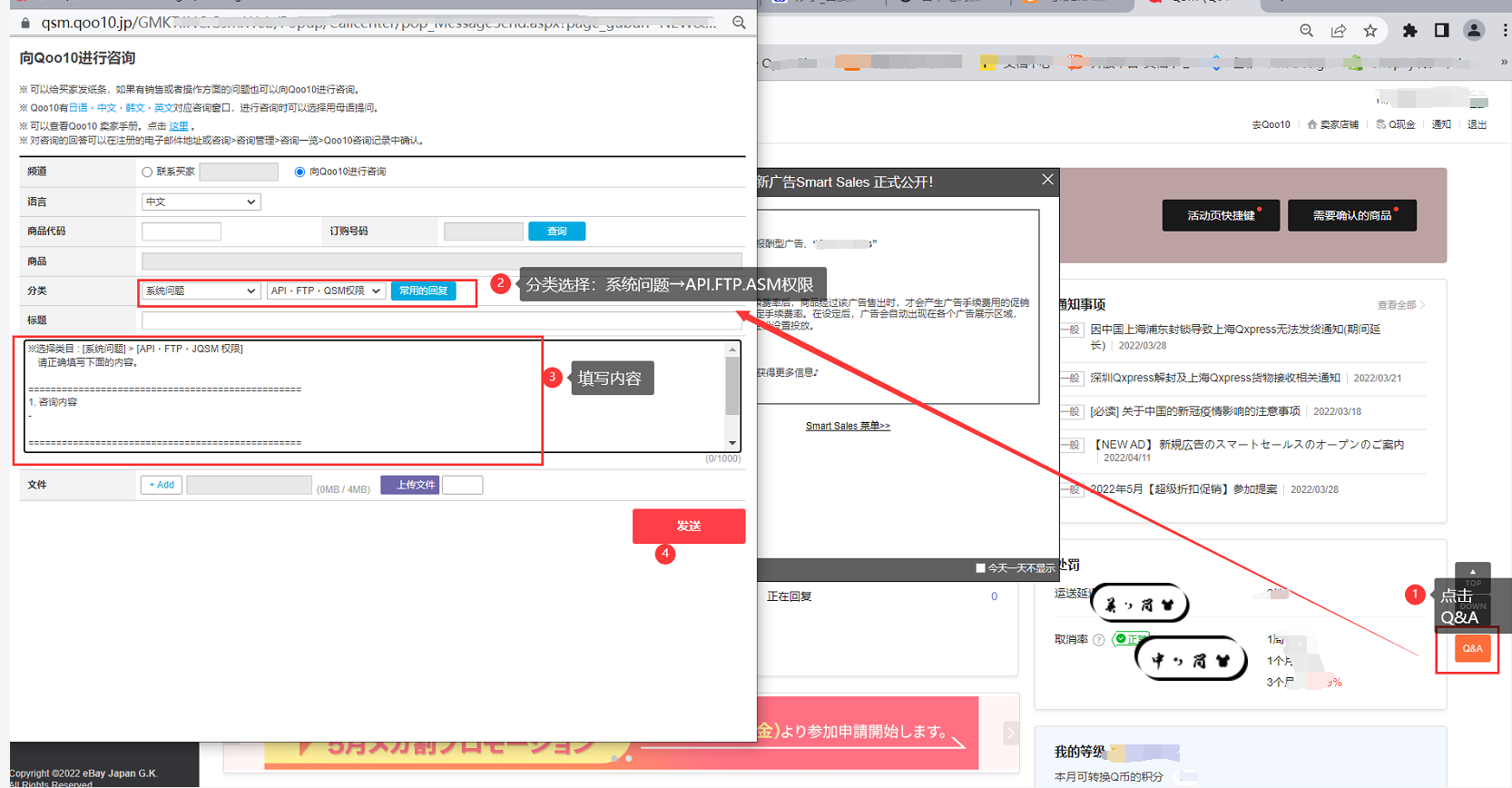Open the 中文 inquiry window link

coord(107,108)
